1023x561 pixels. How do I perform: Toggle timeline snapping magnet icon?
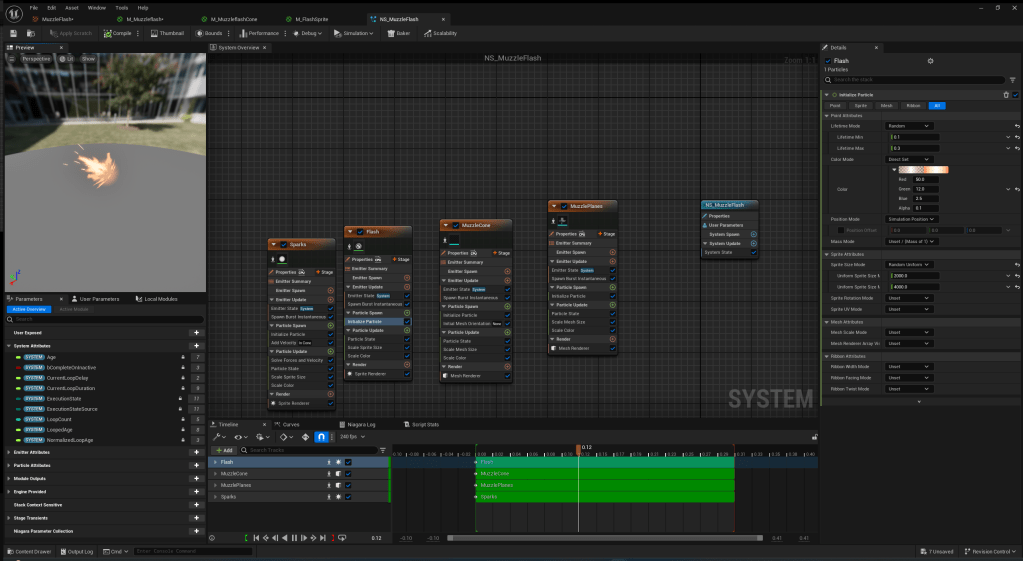pos(321,437)
